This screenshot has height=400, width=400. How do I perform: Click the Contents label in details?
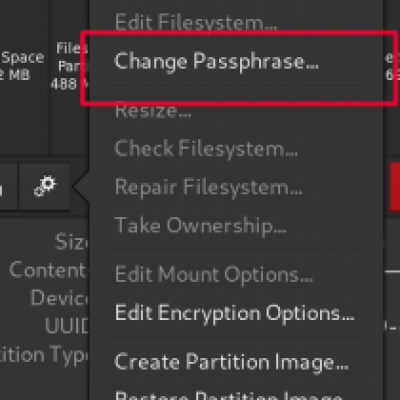click(x=48, y=270)
